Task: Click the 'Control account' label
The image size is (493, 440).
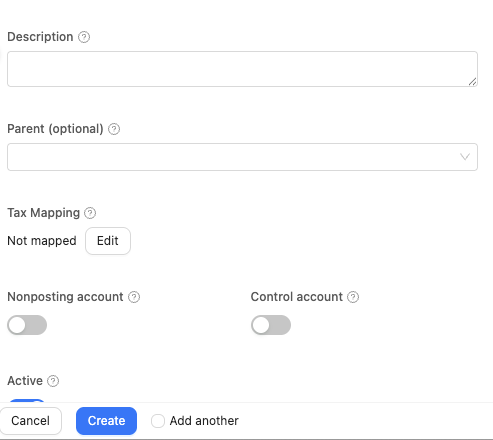Action: [297, 297]
